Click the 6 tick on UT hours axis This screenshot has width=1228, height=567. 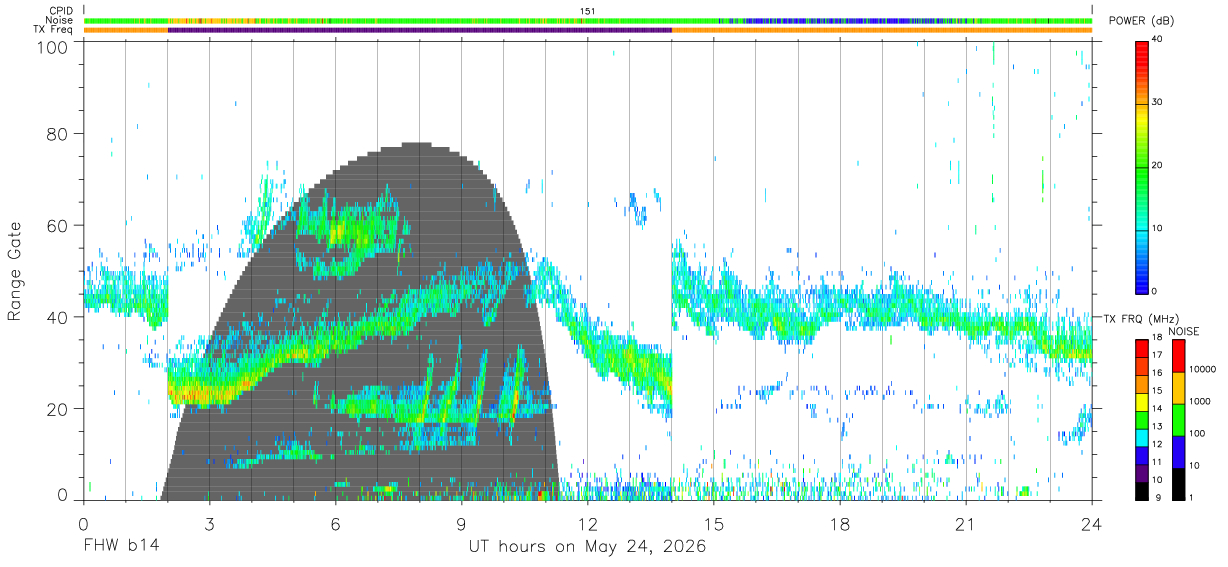pos(336,524)
